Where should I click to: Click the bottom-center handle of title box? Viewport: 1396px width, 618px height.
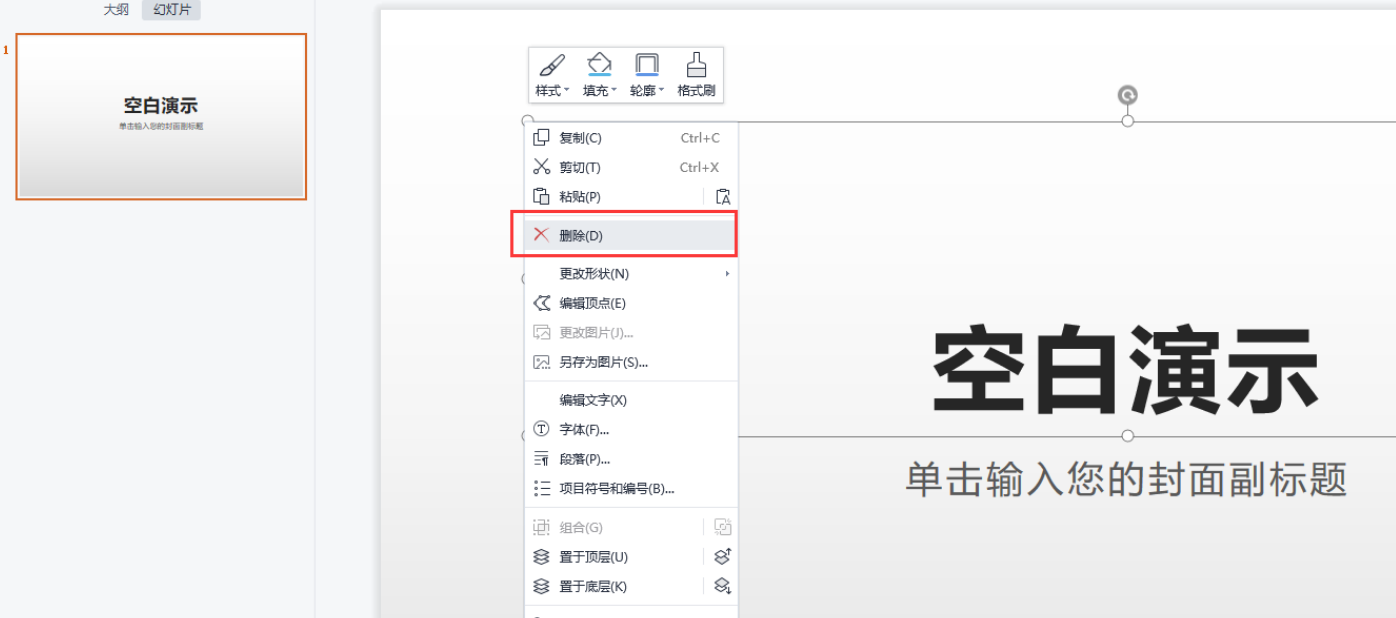tap(1128, 436)
